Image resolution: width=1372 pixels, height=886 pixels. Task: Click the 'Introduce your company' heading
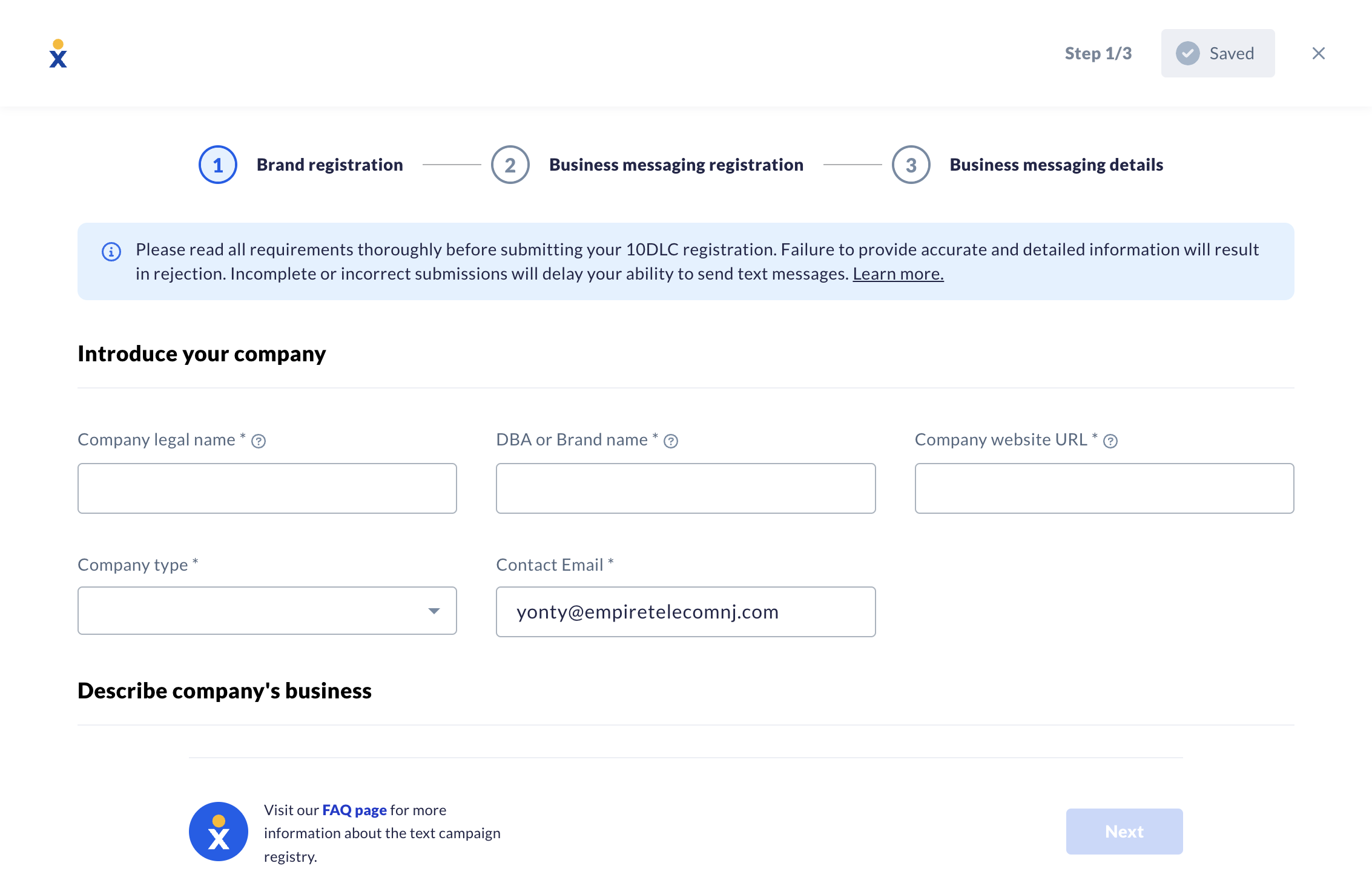(202, 353)
